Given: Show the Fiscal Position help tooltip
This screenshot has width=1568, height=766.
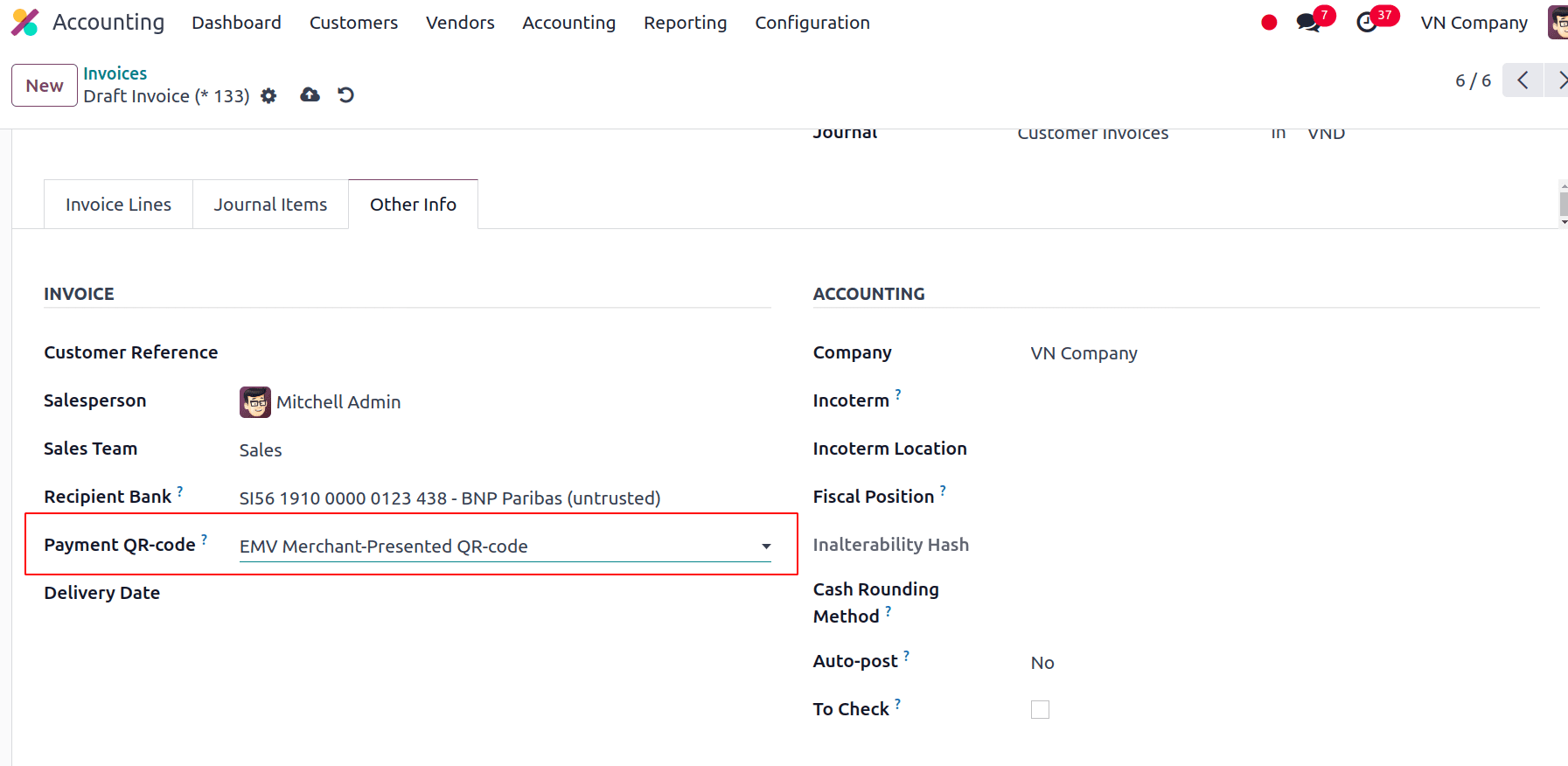Looking at the screenshot, I should tap(943, 491).
